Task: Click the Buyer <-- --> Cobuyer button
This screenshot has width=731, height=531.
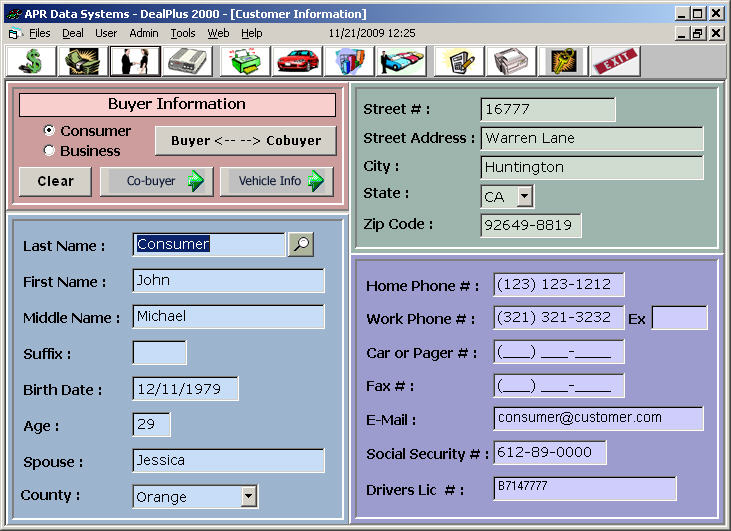Action: coord(245,141)
